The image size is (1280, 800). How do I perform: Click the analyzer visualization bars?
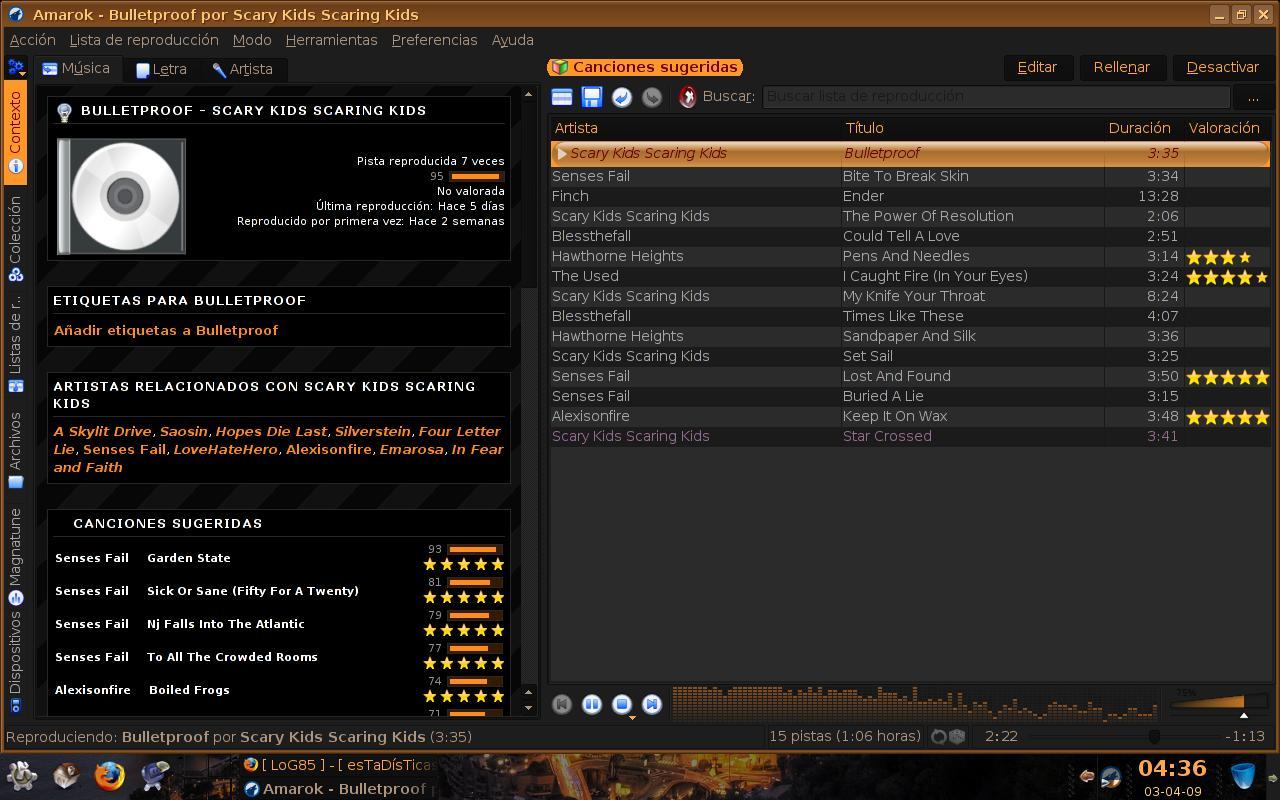point(915,703)
